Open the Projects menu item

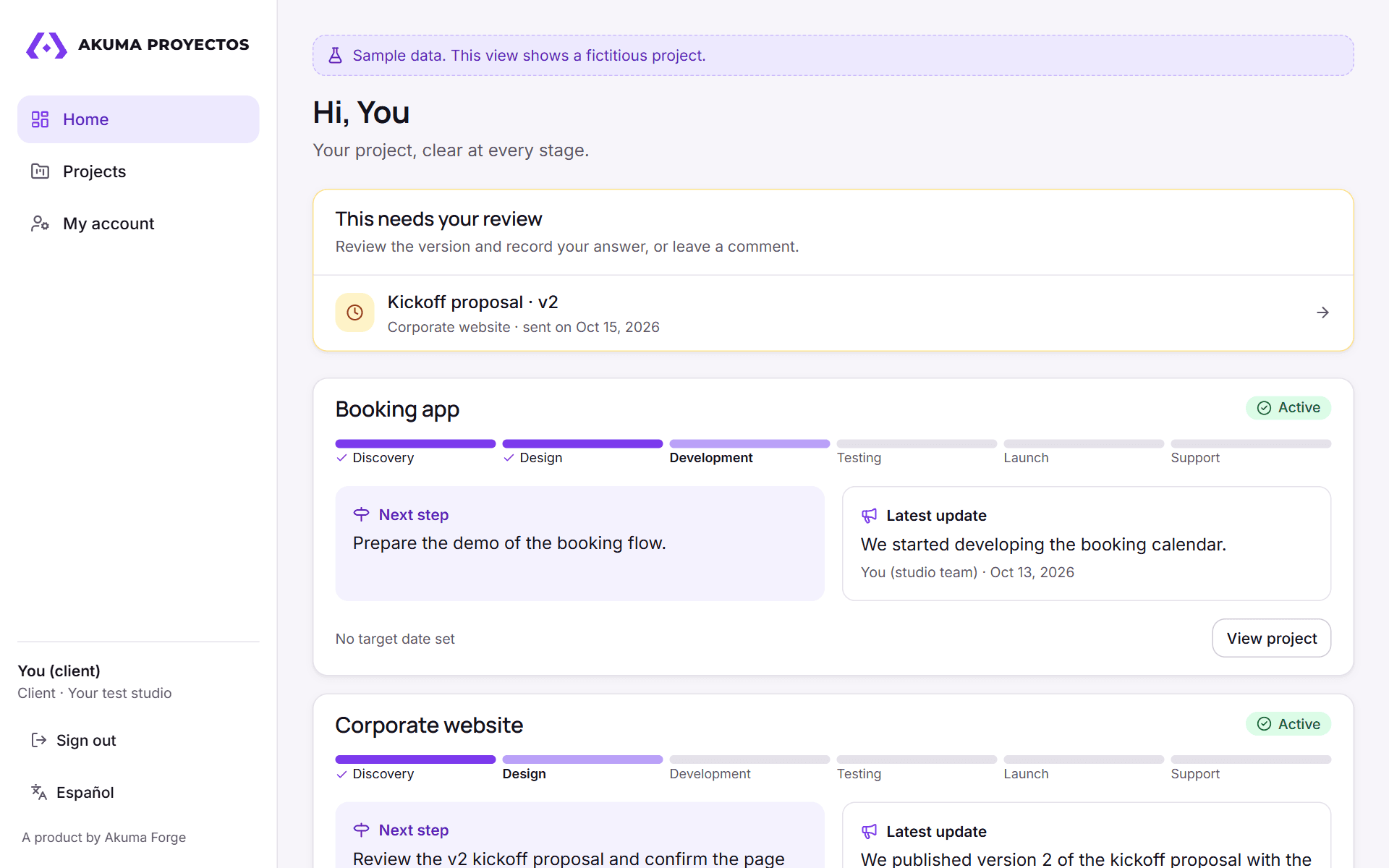[138, 171]
